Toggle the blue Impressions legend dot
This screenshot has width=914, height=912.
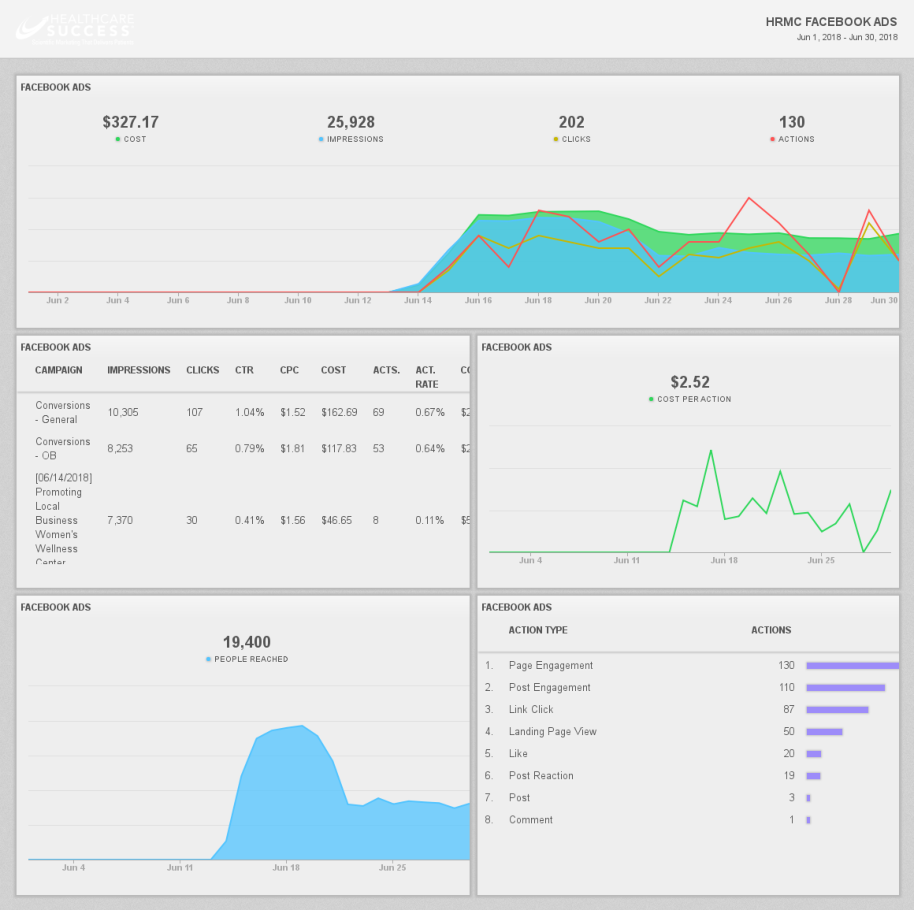321,139
